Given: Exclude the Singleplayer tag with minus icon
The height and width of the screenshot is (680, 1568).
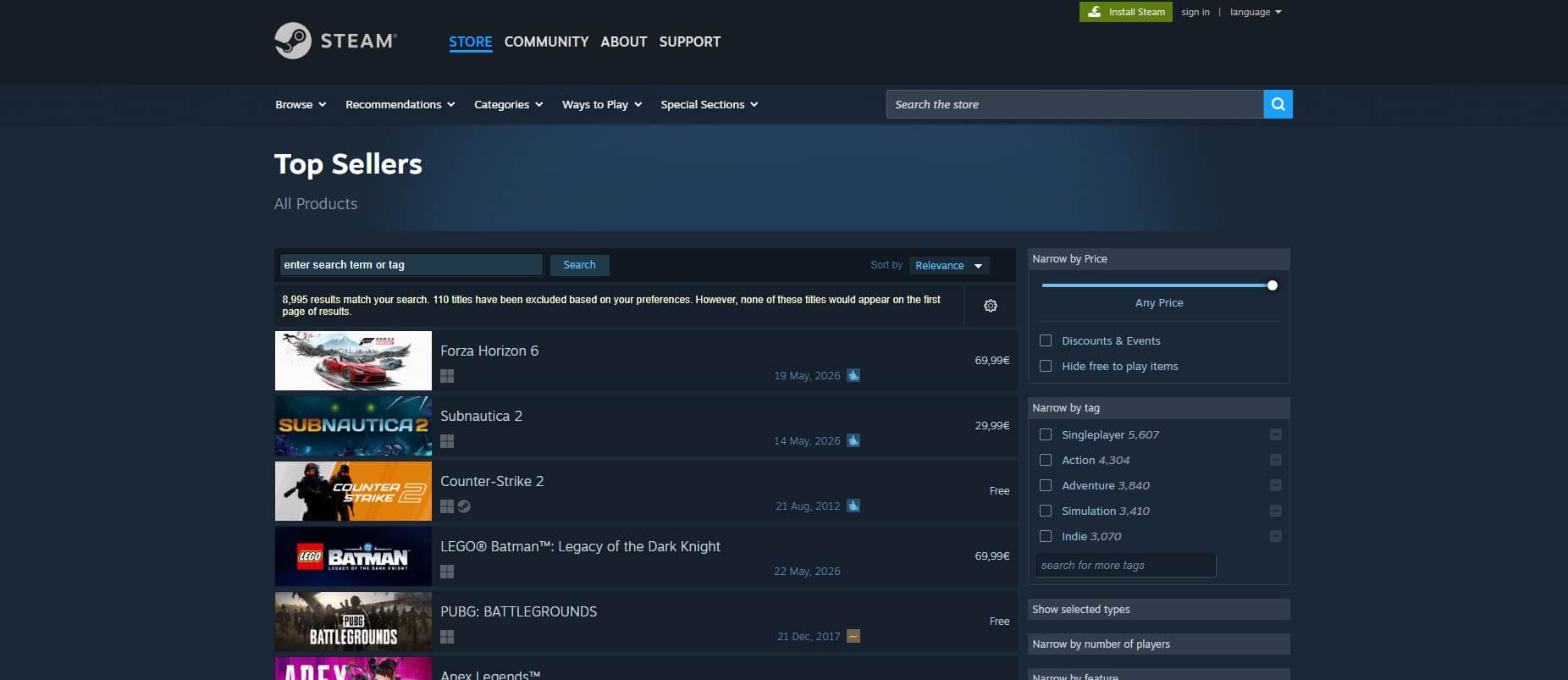Looking at the screenshot, I should point(1275,434).
